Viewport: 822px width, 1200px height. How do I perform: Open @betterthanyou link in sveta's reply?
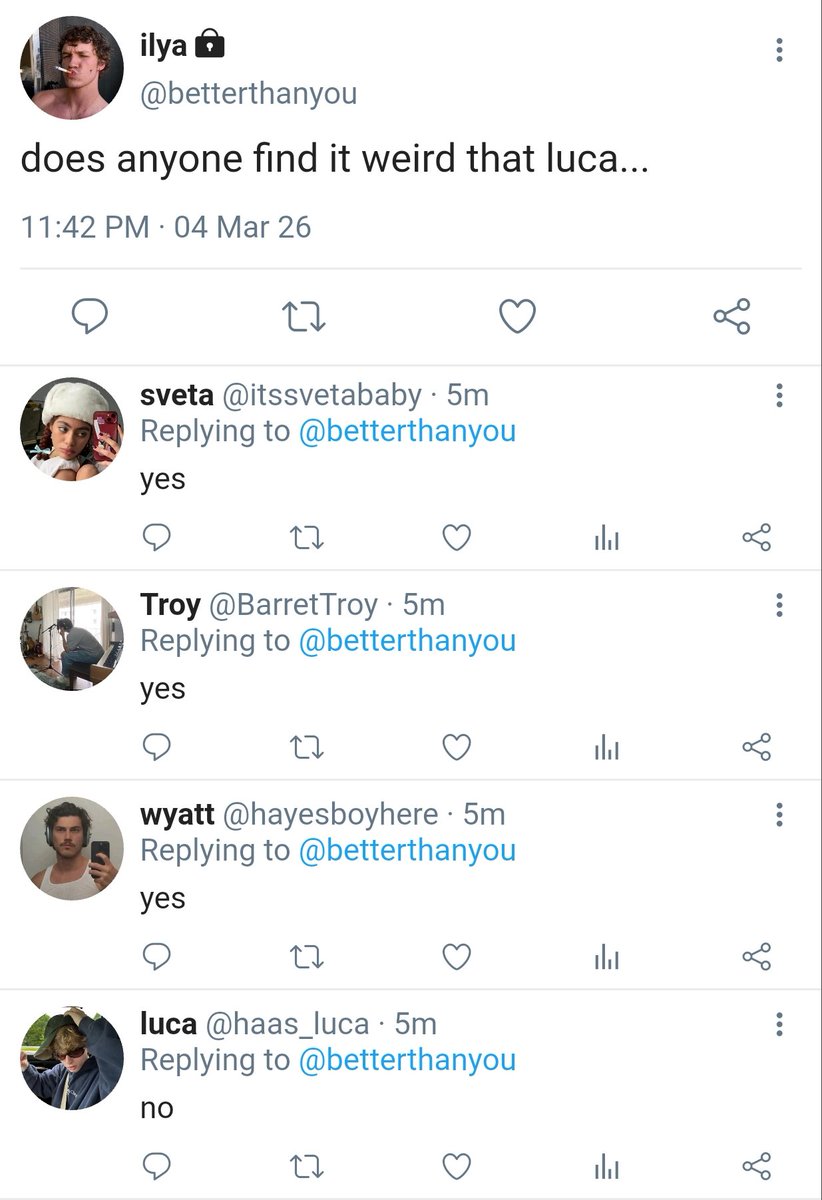(407, 431)
